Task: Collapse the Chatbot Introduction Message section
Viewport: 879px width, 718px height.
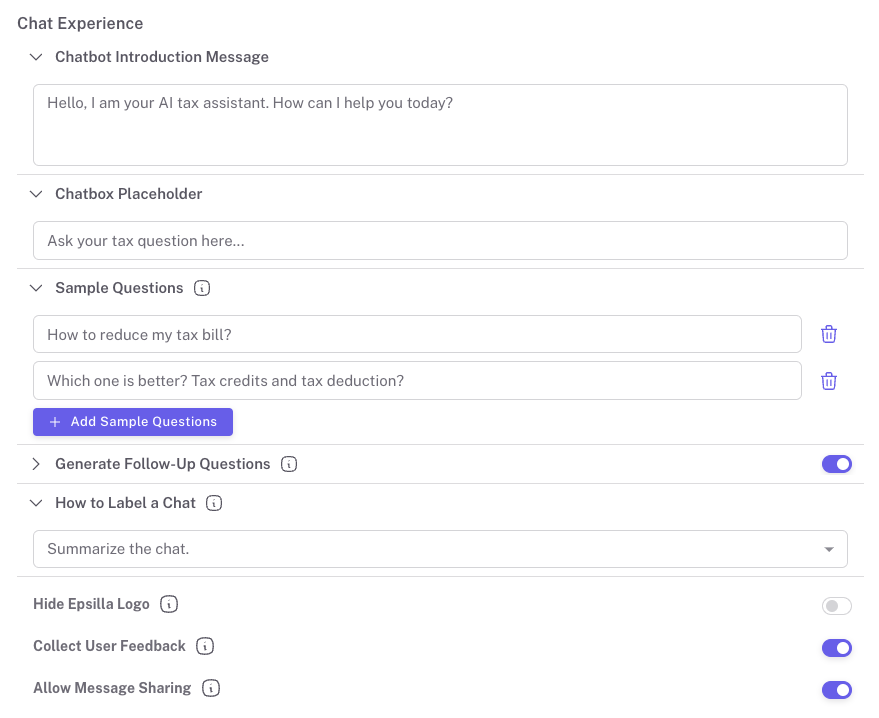Action: coord(37,57)
